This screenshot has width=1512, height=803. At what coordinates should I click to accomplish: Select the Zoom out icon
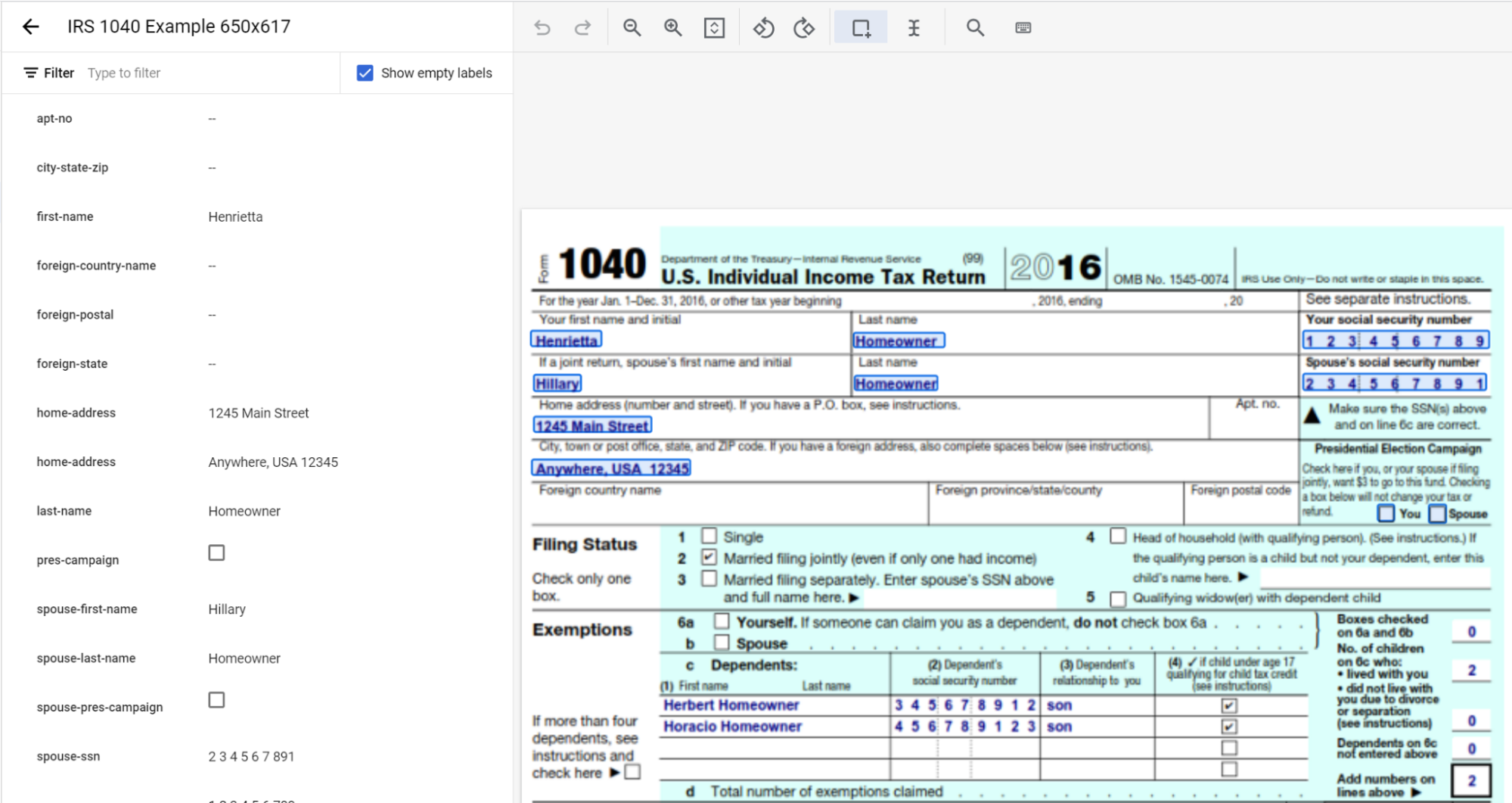[x=632, y=27]
